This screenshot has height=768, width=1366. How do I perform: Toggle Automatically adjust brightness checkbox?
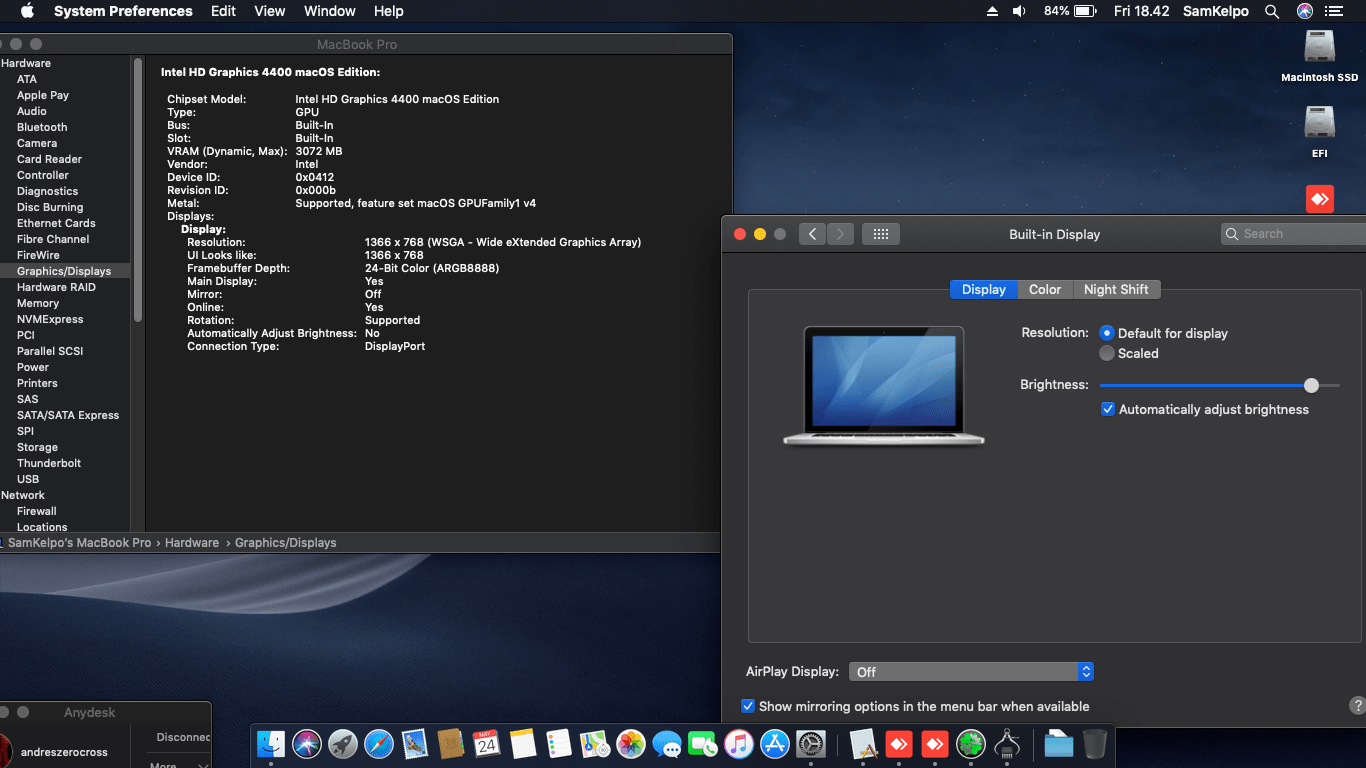pos(1108,409)
